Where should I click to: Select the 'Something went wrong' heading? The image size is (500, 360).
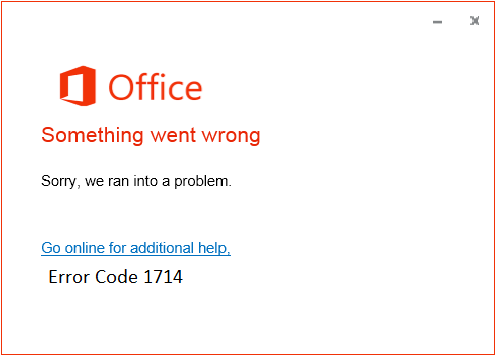[x=151, y=136]
